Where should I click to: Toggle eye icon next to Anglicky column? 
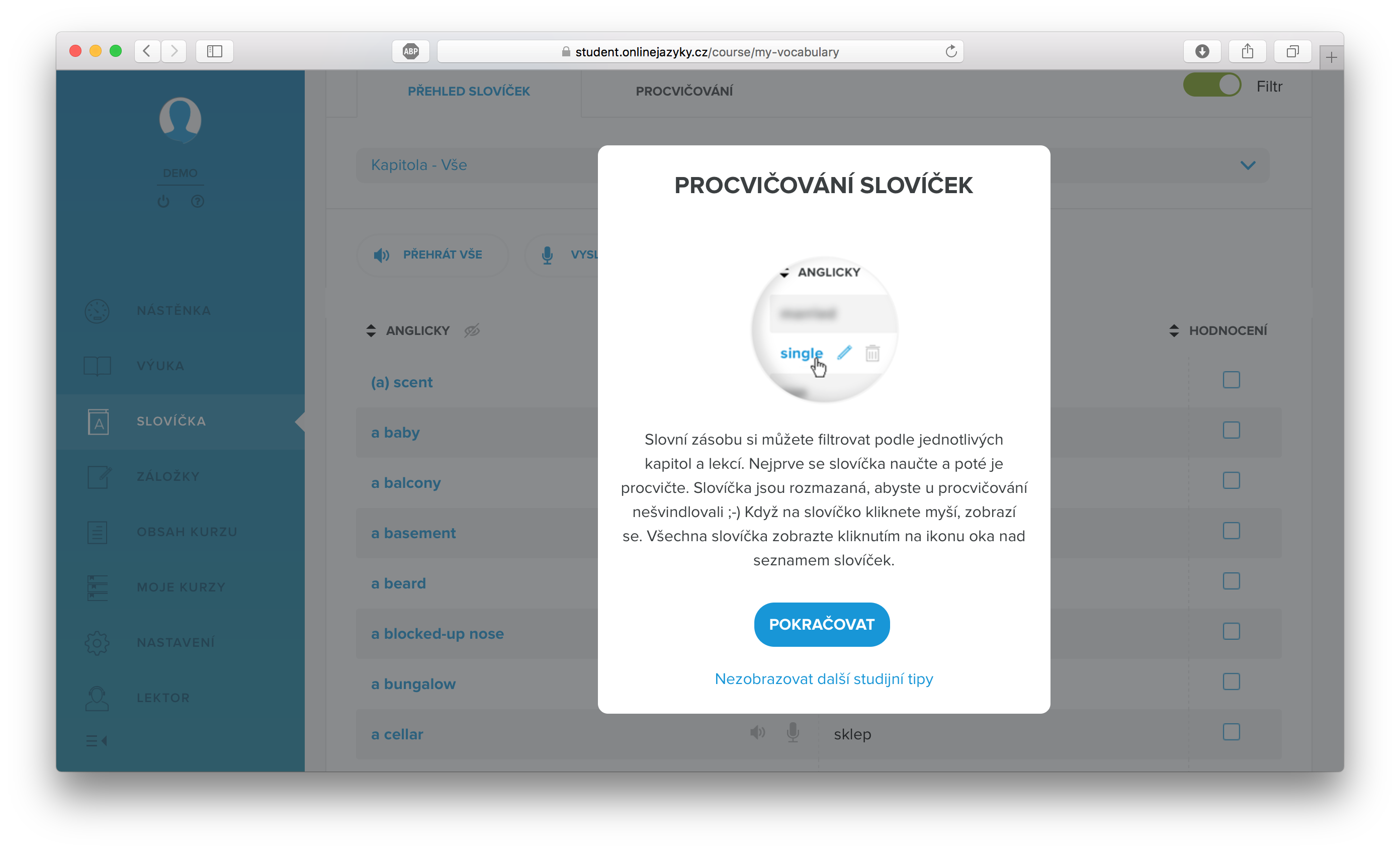coord(472,331)
